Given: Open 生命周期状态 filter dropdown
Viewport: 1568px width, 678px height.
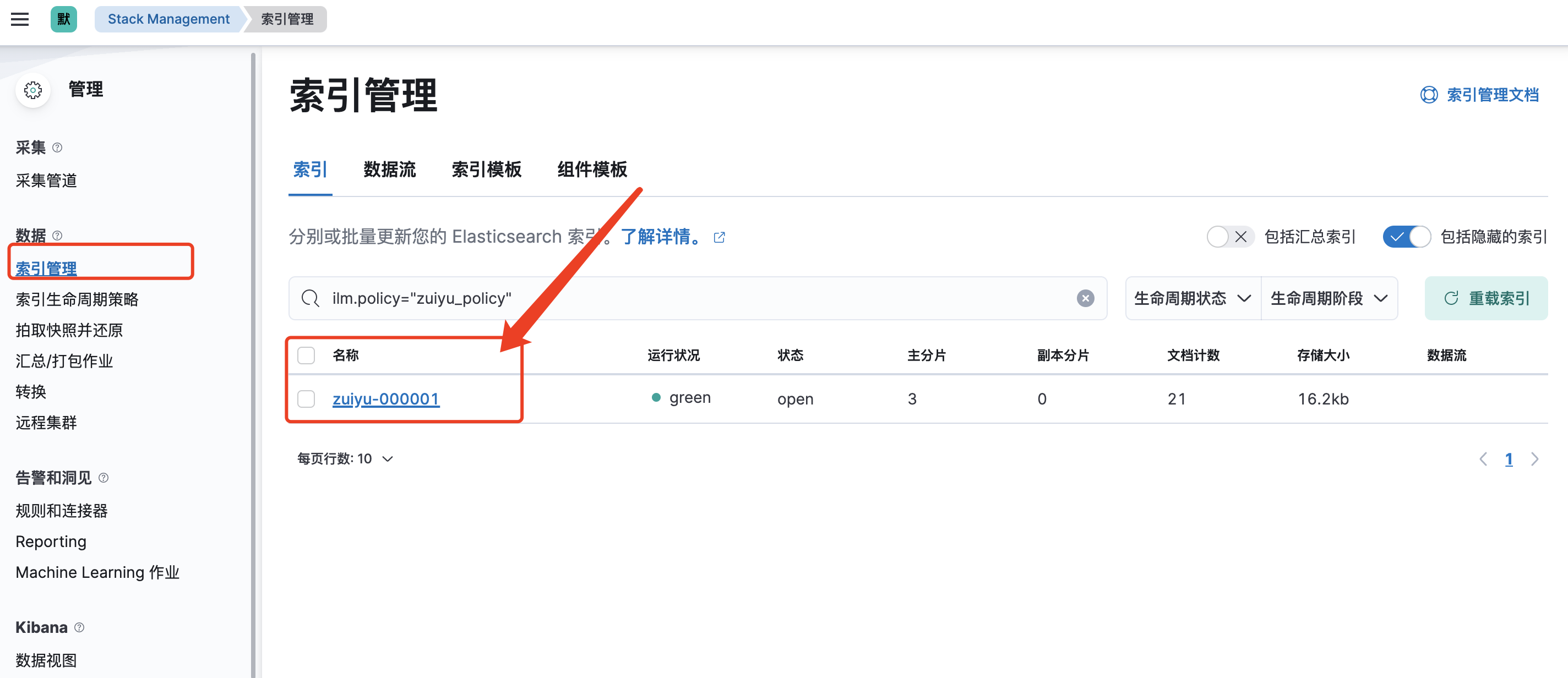Looking at the screenshot, I should tap(1193, 298).
